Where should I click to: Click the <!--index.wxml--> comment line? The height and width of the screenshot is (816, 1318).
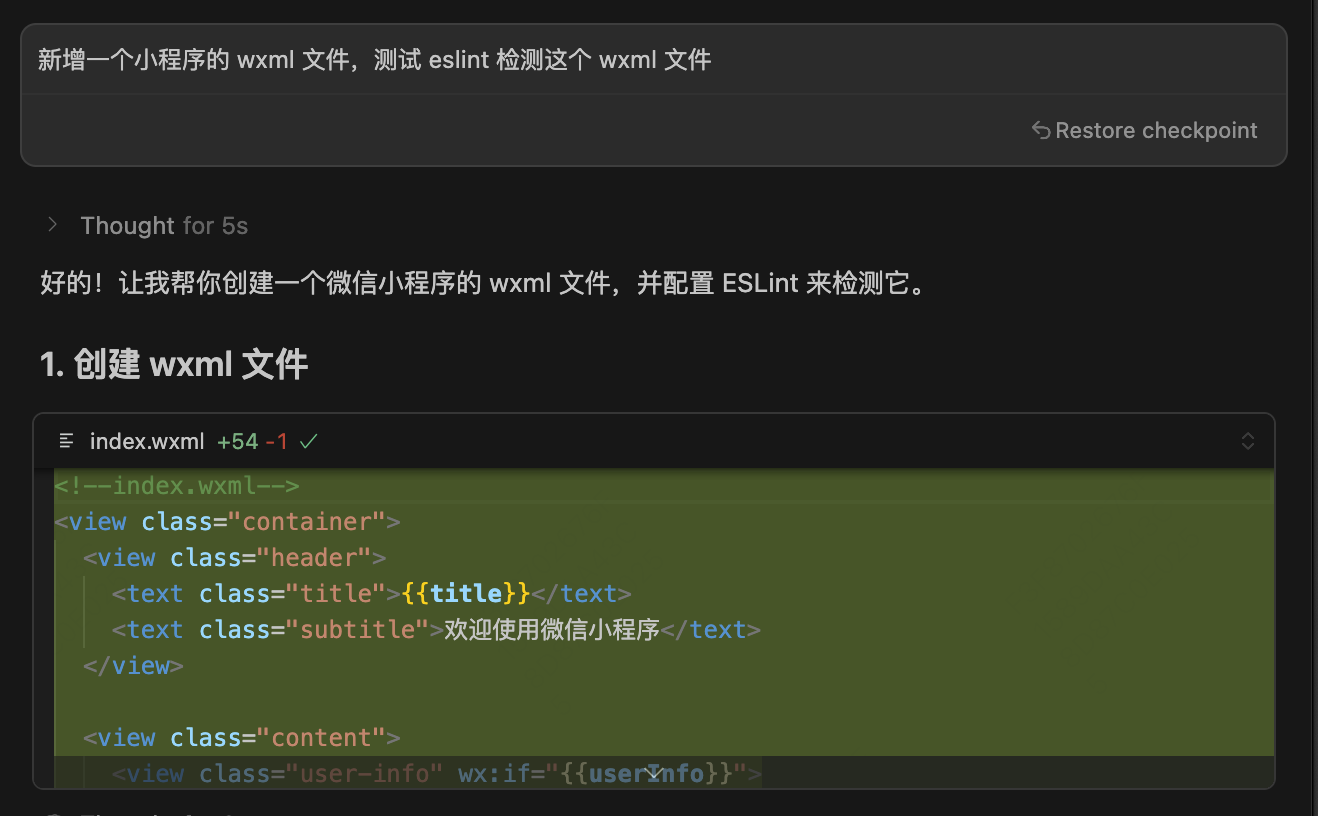(x=176, y=485)
